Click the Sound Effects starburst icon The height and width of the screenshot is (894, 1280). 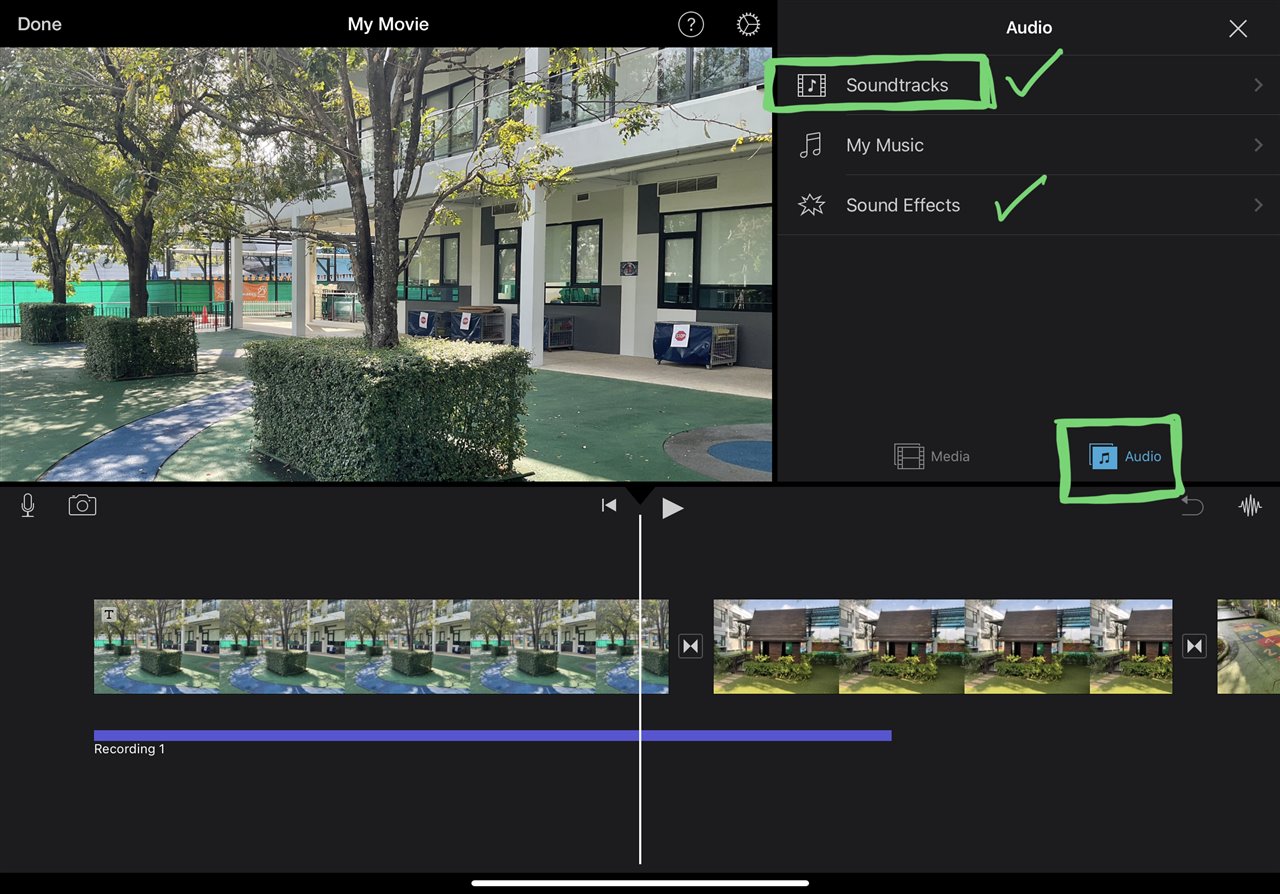pos(811,205)
